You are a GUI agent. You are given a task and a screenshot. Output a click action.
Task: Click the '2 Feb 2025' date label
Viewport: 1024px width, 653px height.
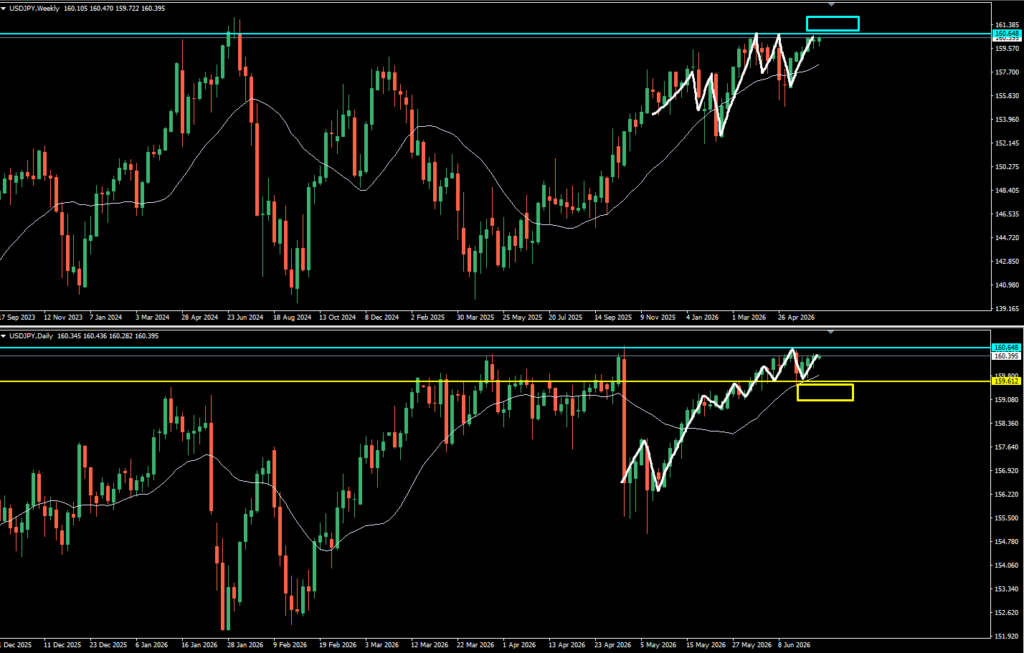point(427,317)
